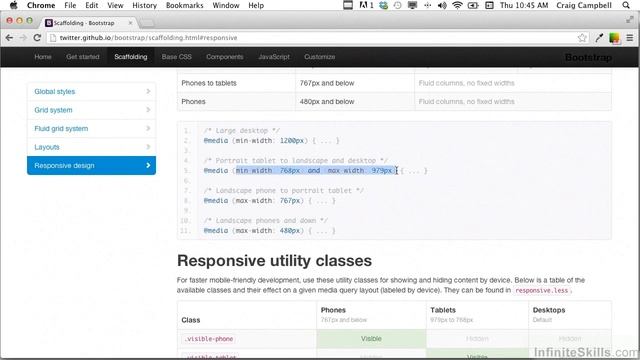The height and width of the screenshot is (360, 640).
Task: Click the .visible-phone class code
Action: pyautogui.click(x=209, y=339)
